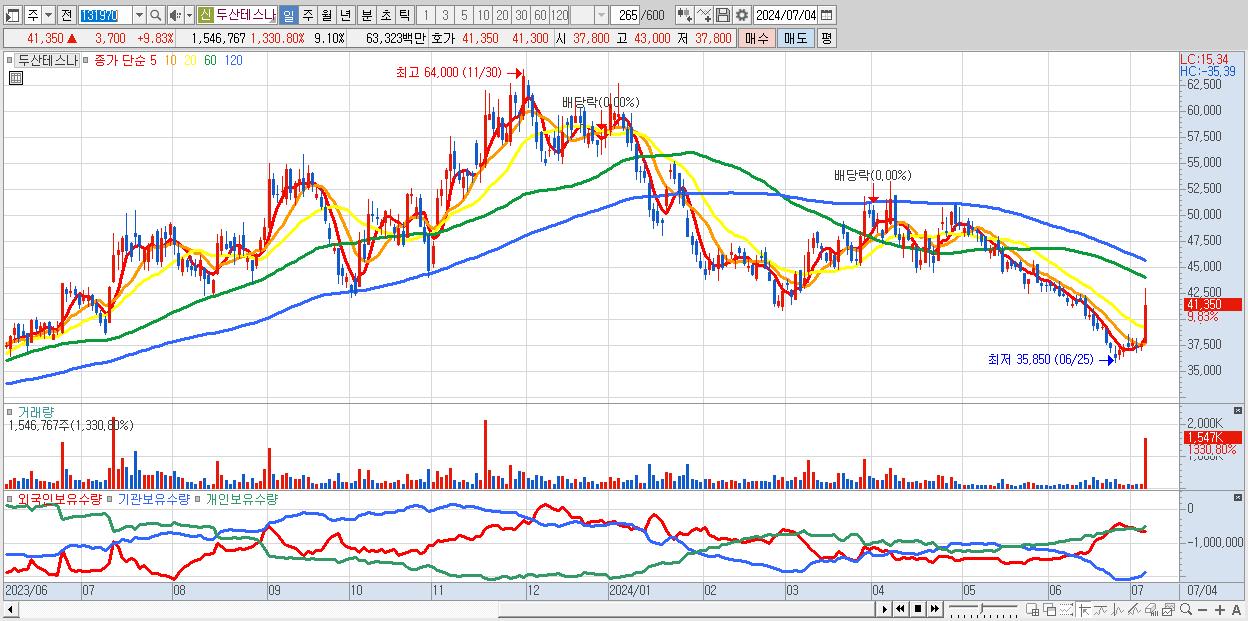Select the interval 60 tab

click(x=541, y=15)
